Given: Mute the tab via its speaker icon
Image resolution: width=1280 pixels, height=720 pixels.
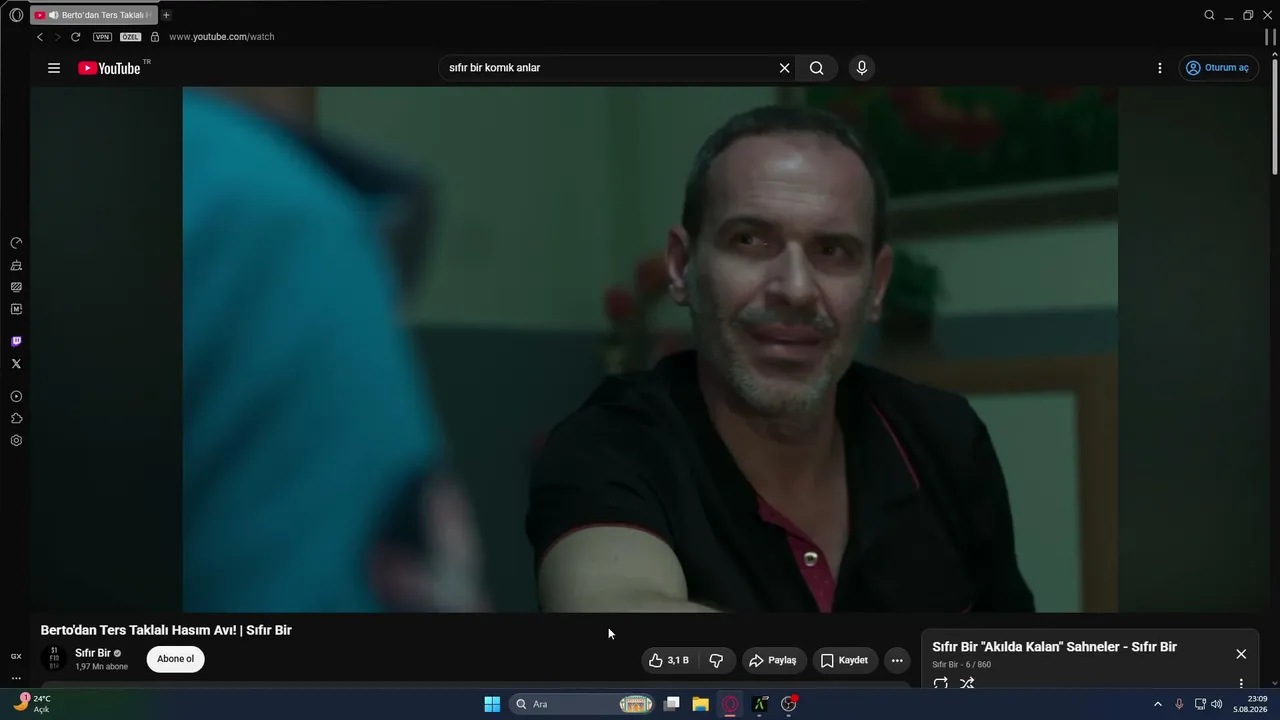Looking at the screenshot, I should pos(53,15).
